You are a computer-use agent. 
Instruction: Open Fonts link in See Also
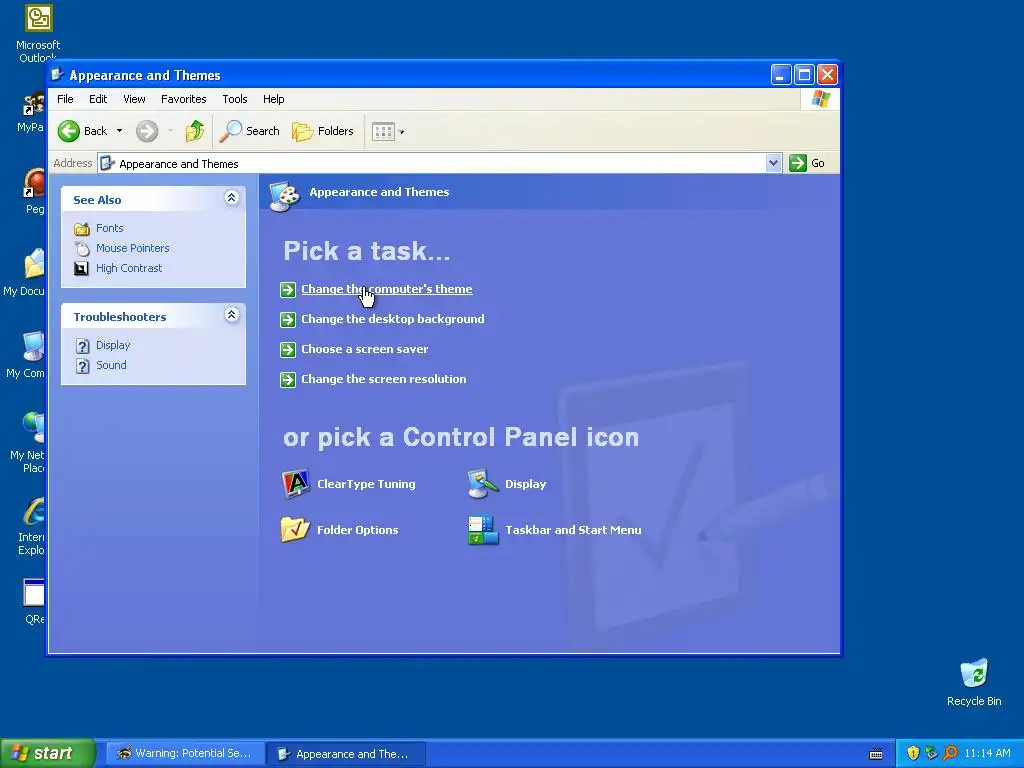(x=110, y=228)
